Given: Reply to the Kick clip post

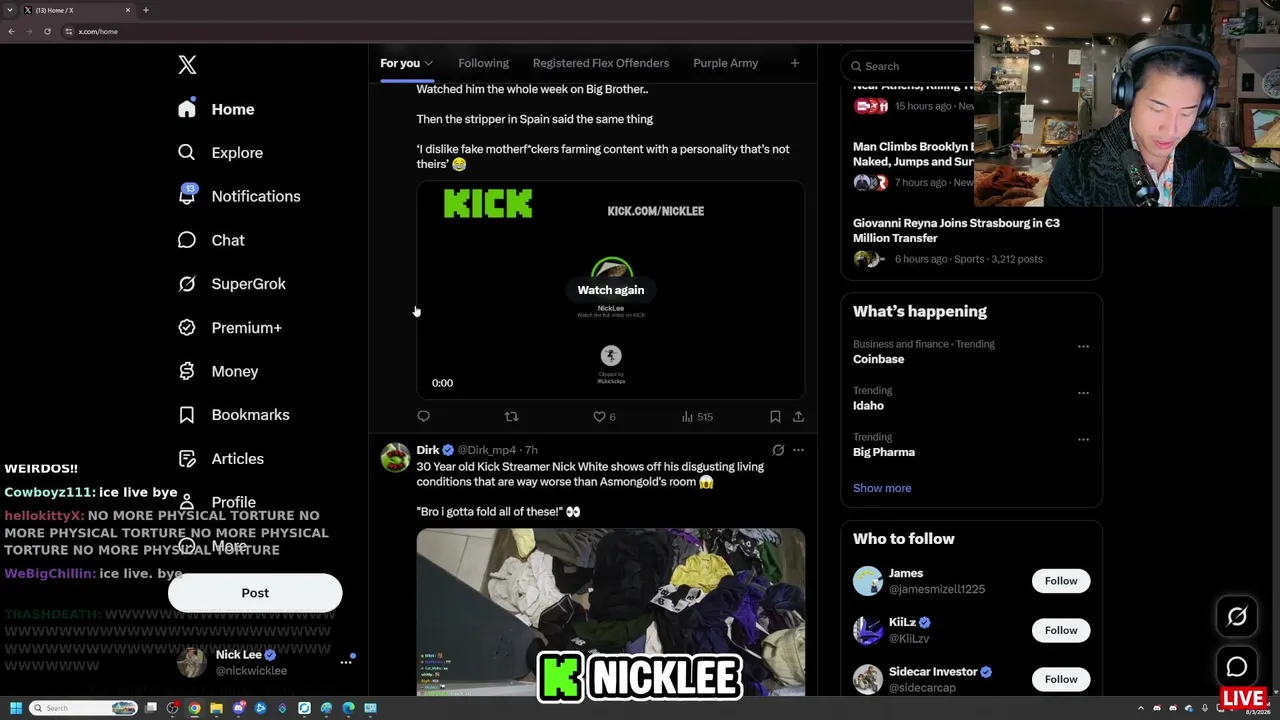Looking at the screenshot, I should 423,416.
